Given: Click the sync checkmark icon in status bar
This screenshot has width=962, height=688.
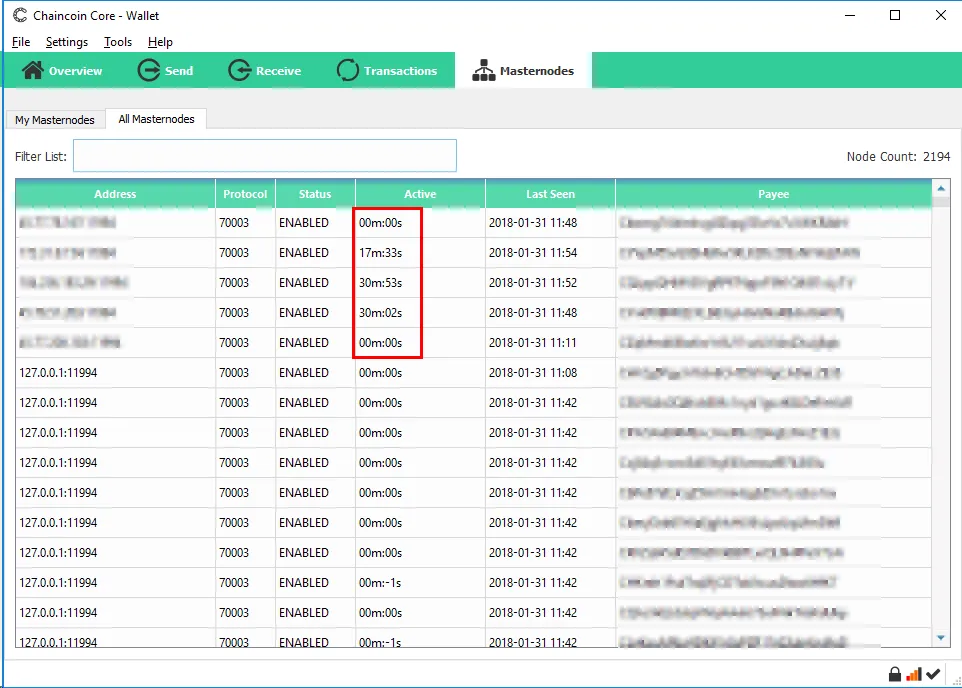Looking at the screenshot, I should 933,674.
